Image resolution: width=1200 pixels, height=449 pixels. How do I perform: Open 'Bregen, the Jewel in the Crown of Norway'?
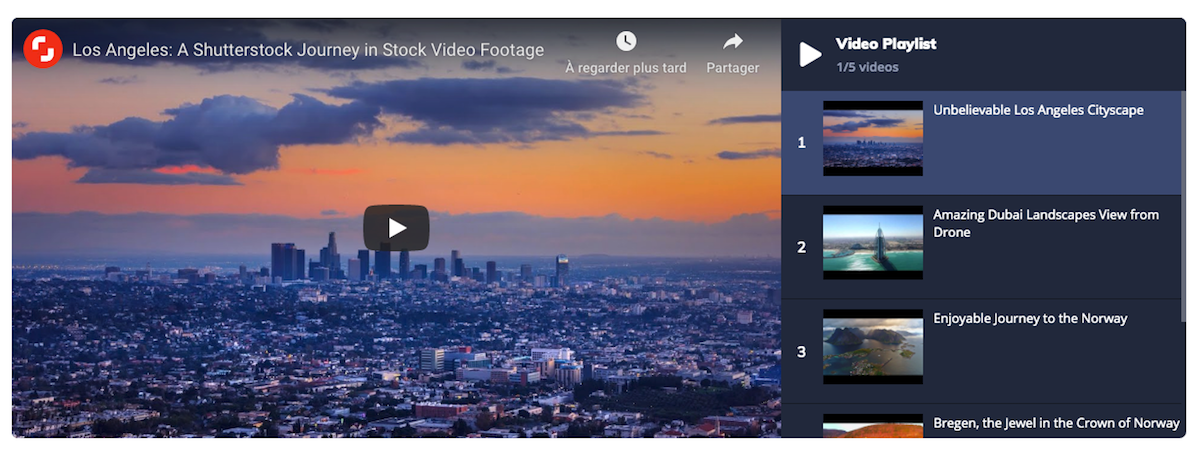click(x=1056, y=423)
